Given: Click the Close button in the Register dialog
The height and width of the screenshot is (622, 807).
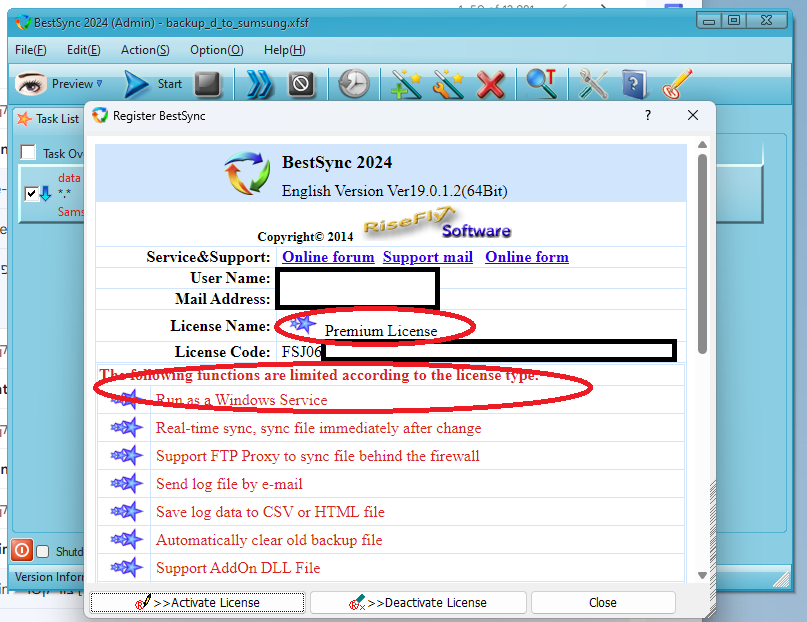Looking at the screenshot, I should point(603,602).
